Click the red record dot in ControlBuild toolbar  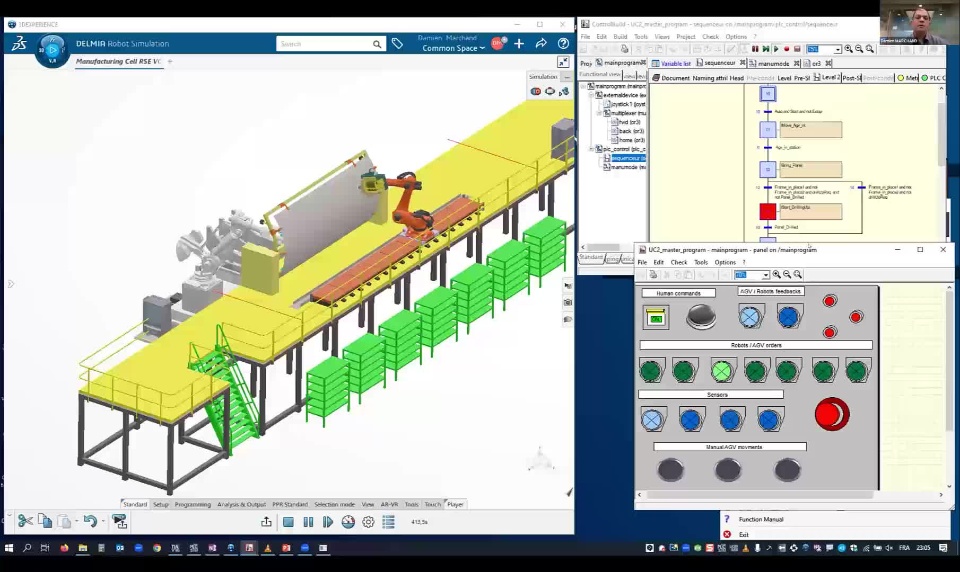(787, 49)
